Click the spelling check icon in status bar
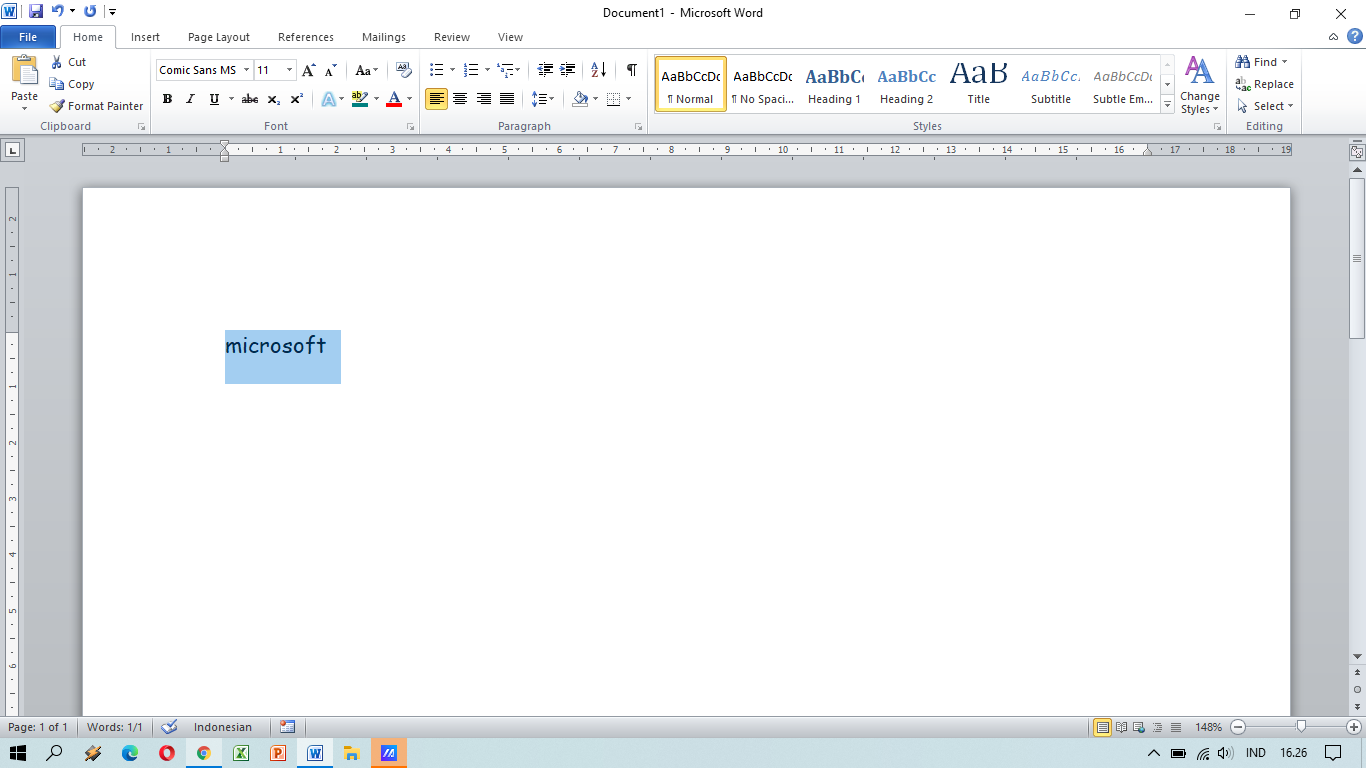 [169, 727]
